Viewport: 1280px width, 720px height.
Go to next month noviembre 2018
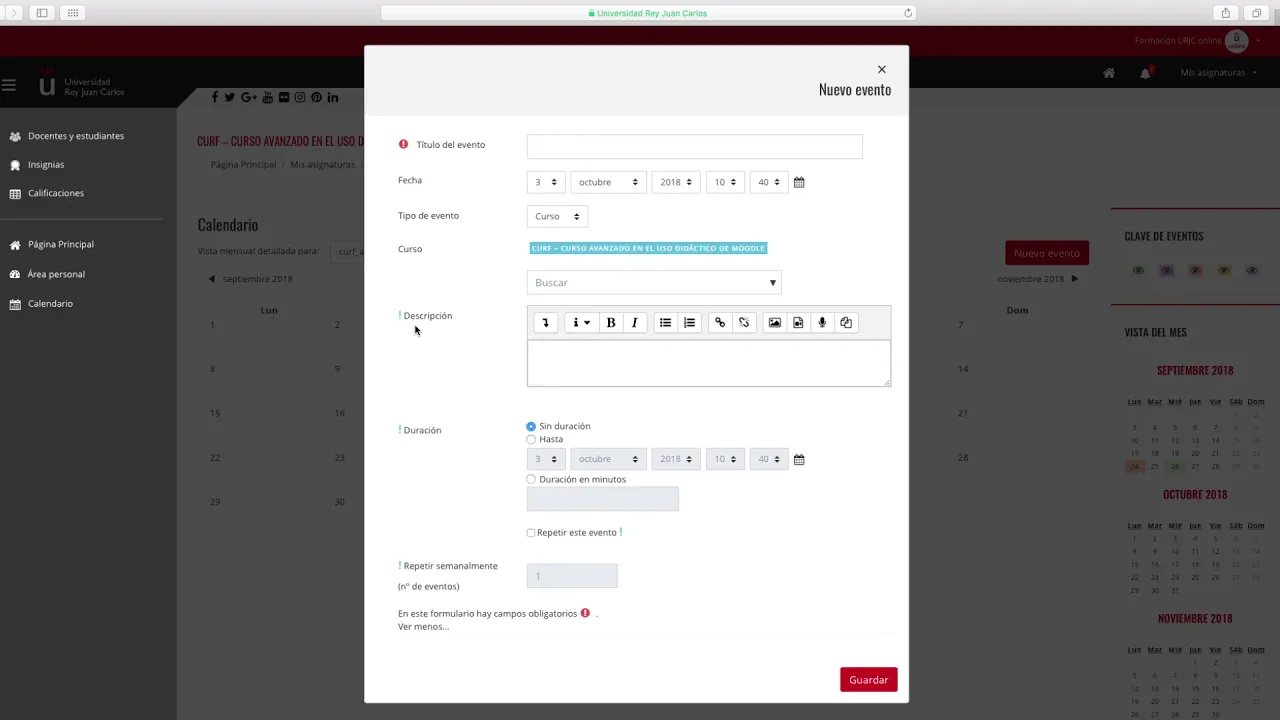tap(1038, 279)
